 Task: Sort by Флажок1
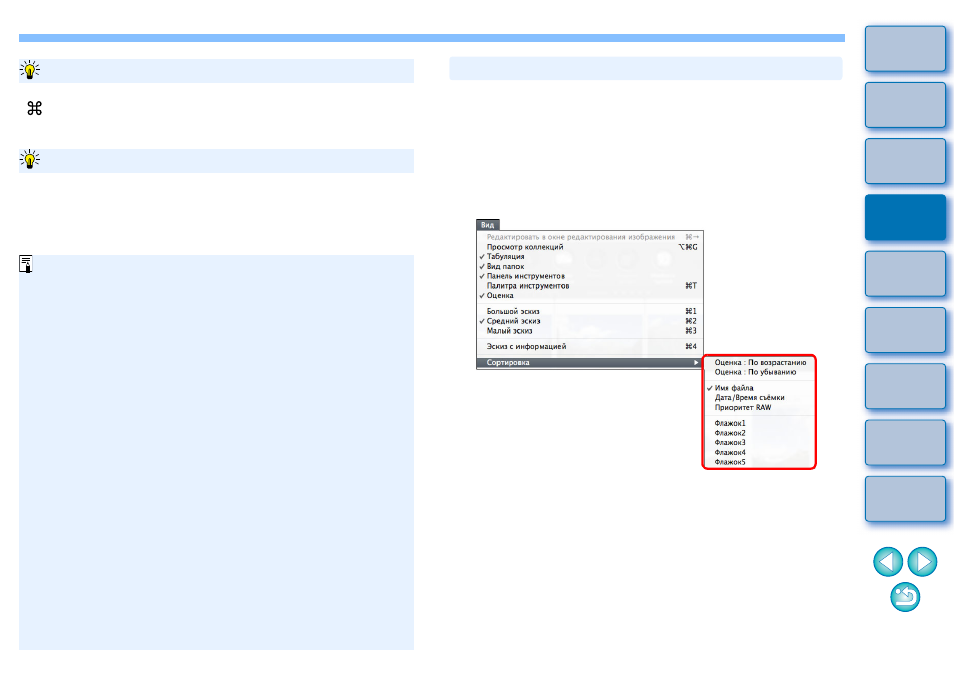(759, 423)
